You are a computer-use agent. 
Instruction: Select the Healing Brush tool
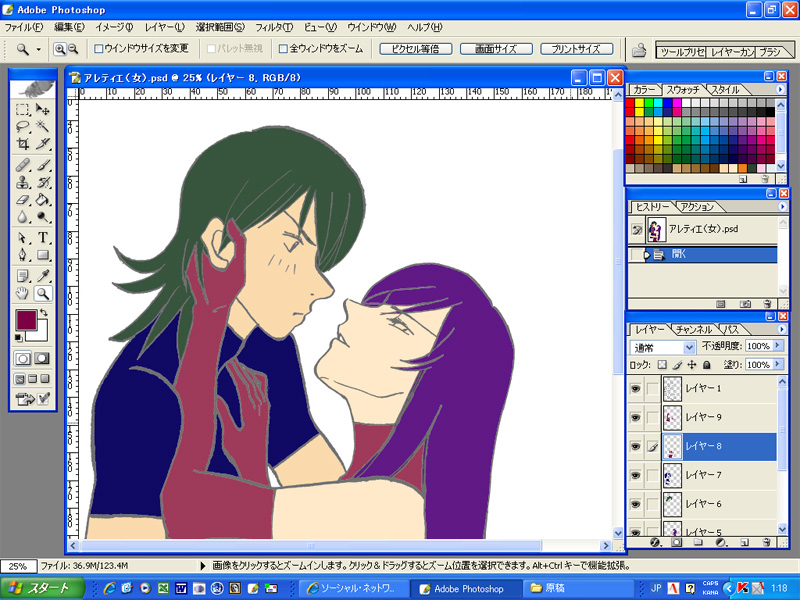click(22, 165)
